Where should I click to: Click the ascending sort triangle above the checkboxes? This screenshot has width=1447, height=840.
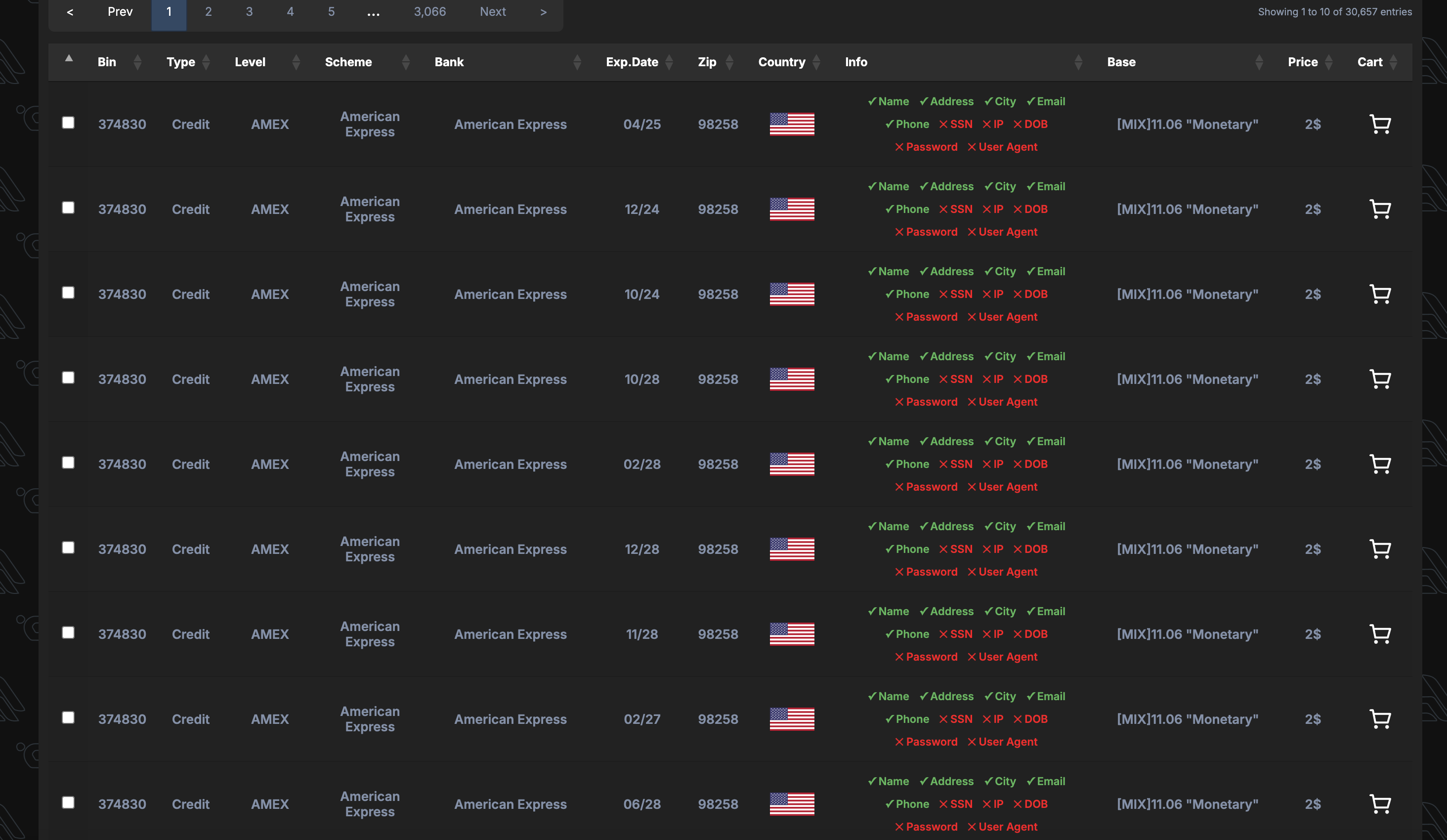(69, 58)
